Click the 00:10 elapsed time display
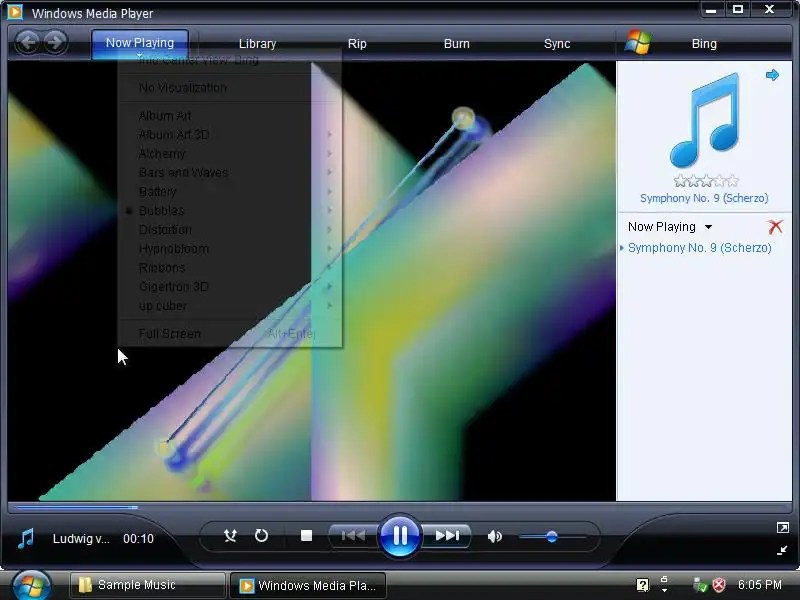 tap(138, 539)
